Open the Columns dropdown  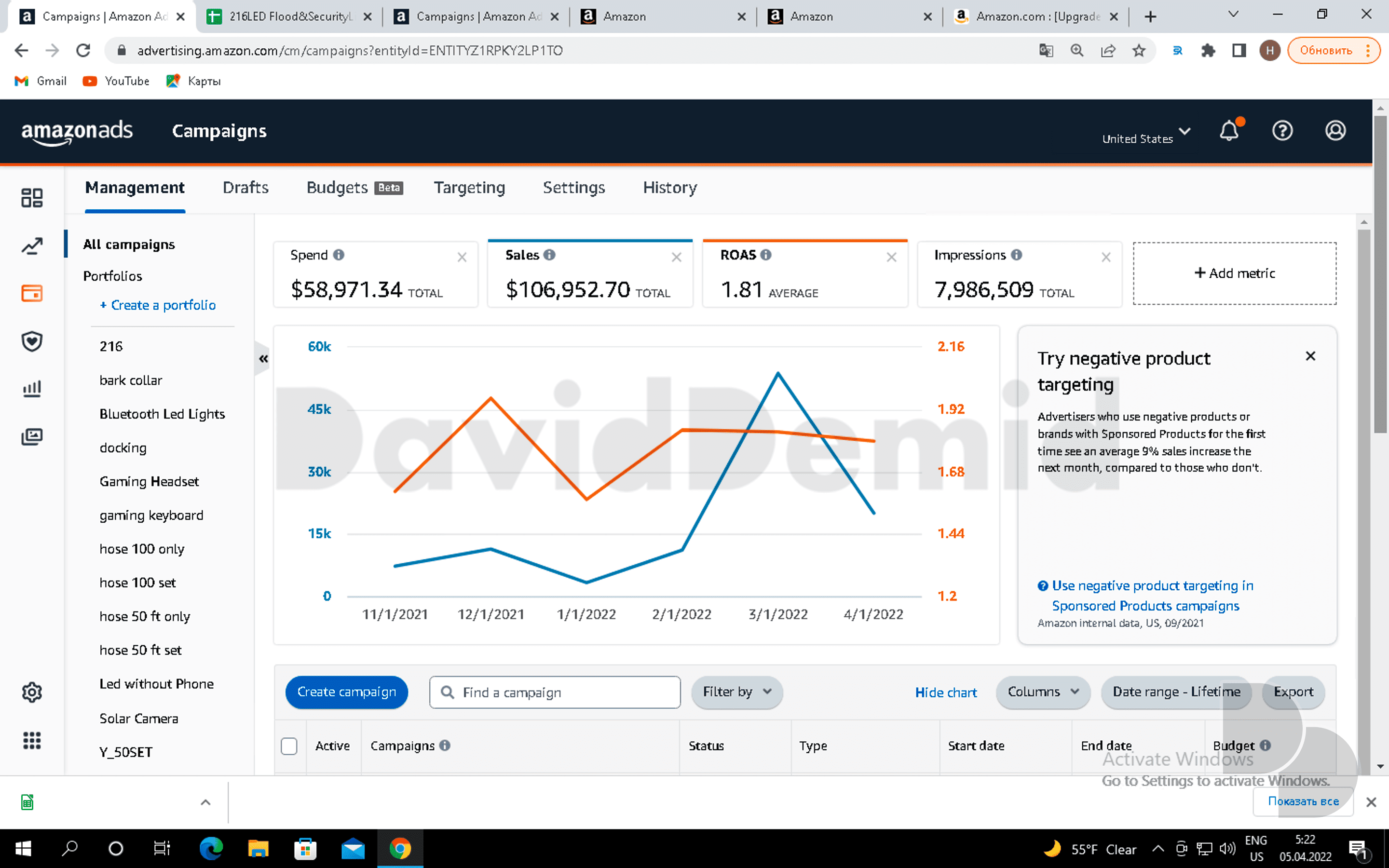coord(1043,692)
